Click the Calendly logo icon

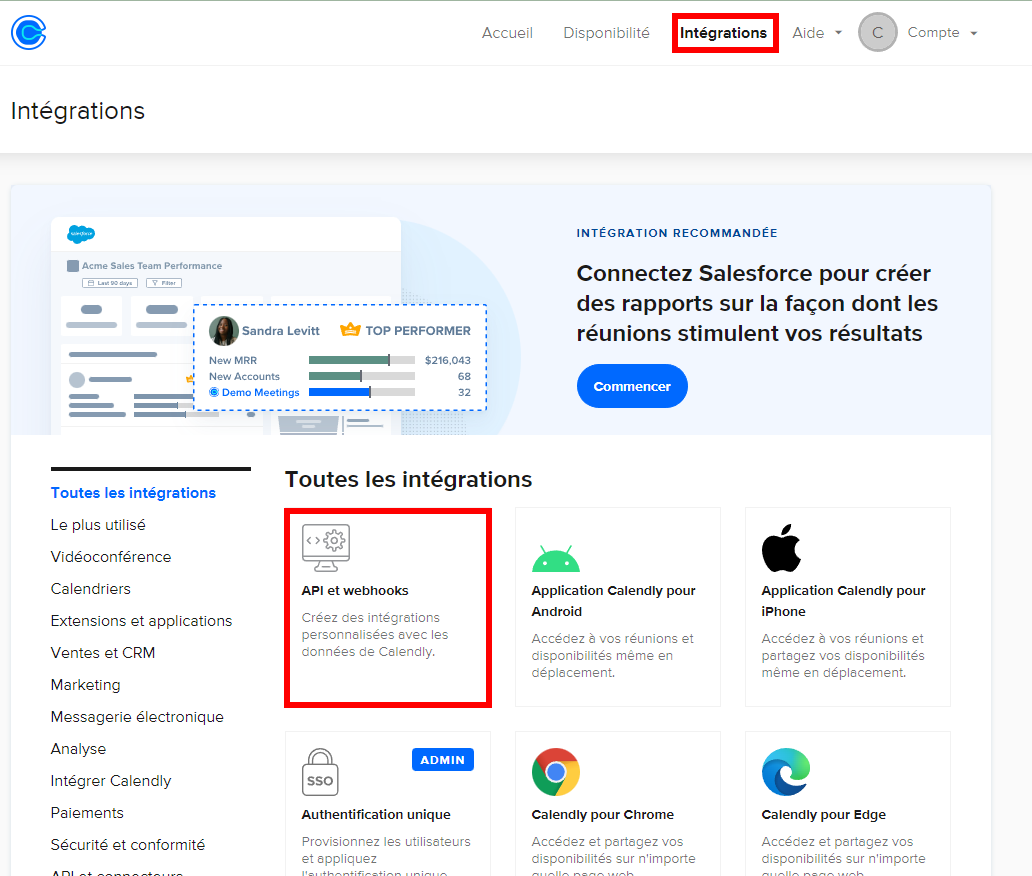tap(28, 32)
